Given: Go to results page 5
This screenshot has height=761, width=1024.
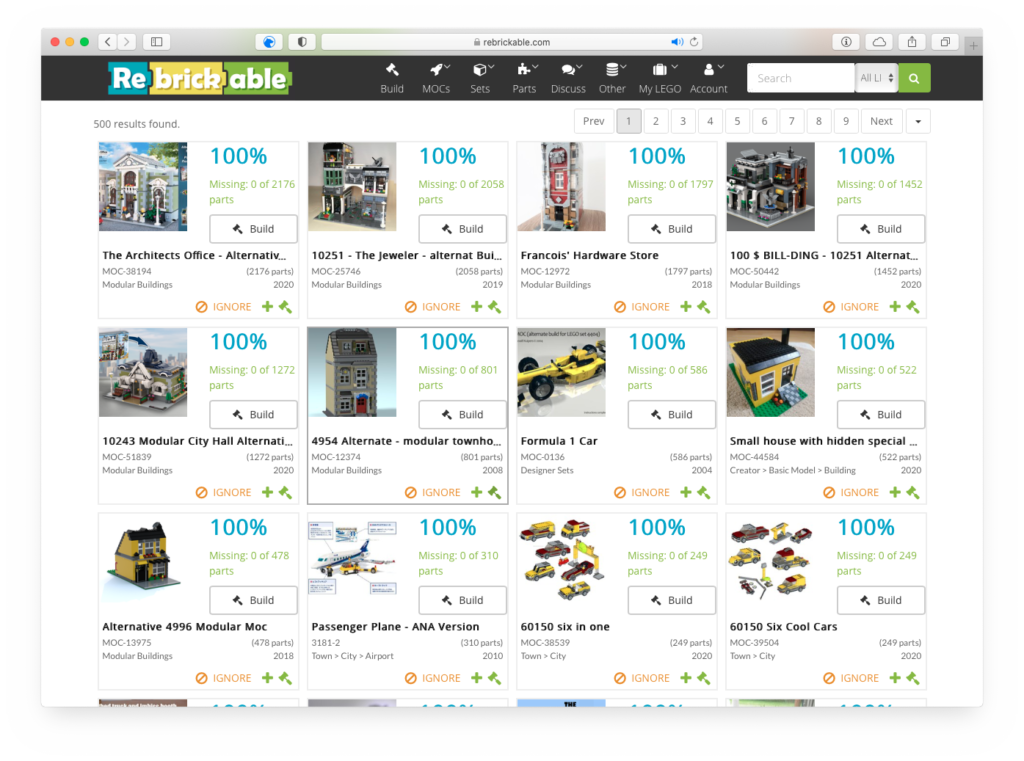Looking at the screenshot, I should pyautogui.click(x=737, y=121).
